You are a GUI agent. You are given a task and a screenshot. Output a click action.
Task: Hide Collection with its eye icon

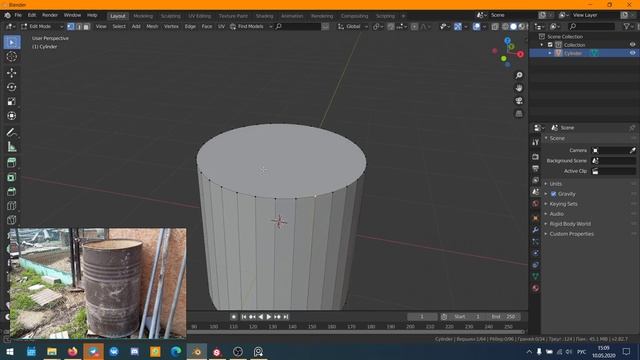[x=632, y=45]
